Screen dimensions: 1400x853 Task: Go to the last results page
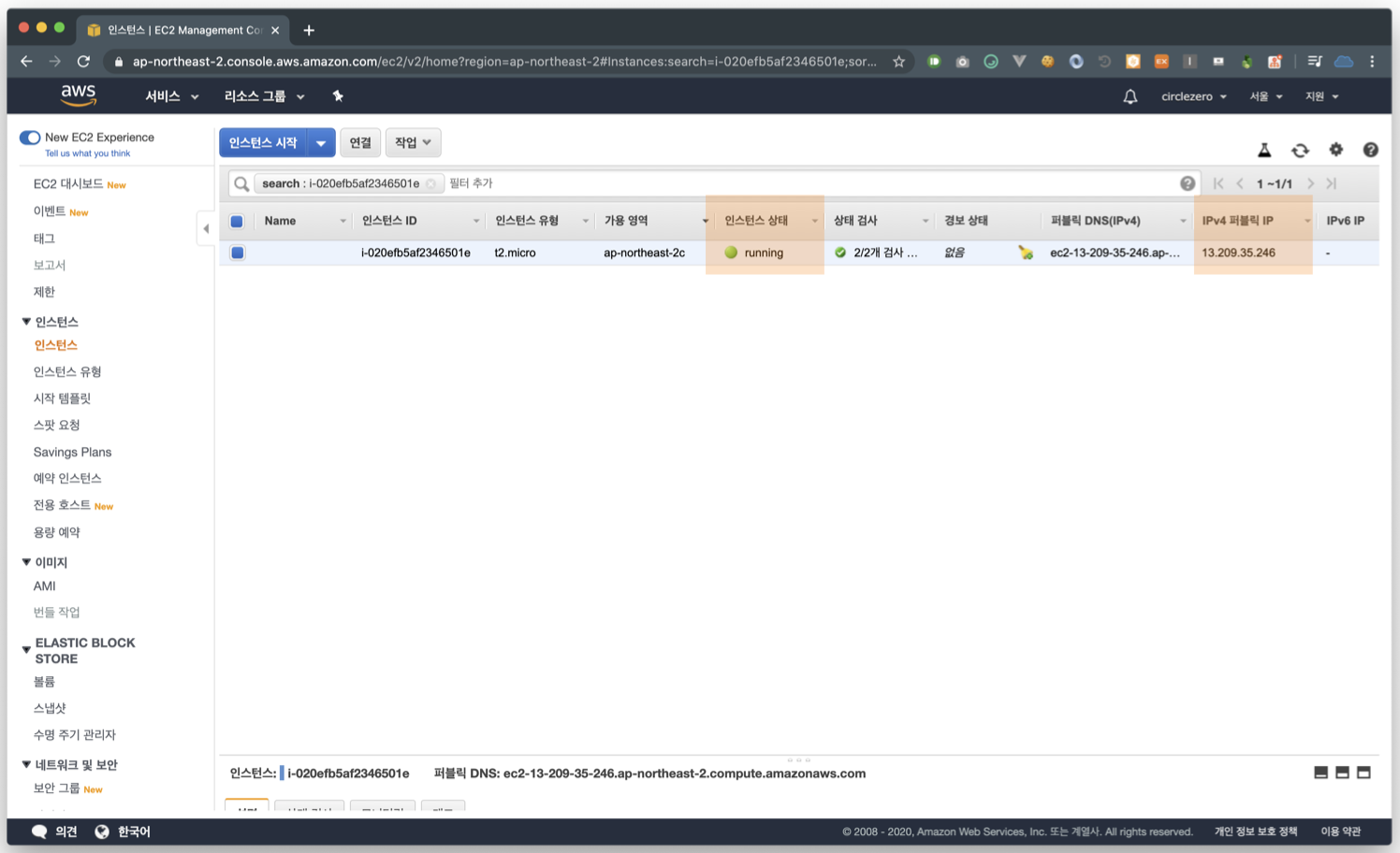[x=1331, y=183]
